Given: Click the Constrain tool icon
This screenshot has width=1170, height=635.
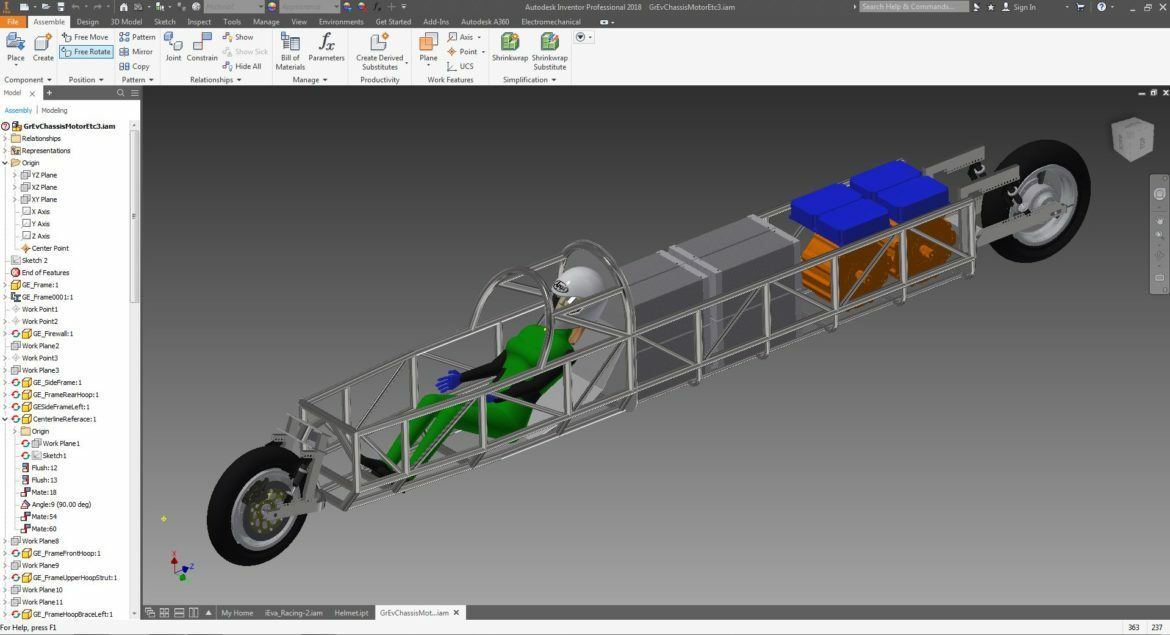Looking at the screenshot, I should 202,42.
